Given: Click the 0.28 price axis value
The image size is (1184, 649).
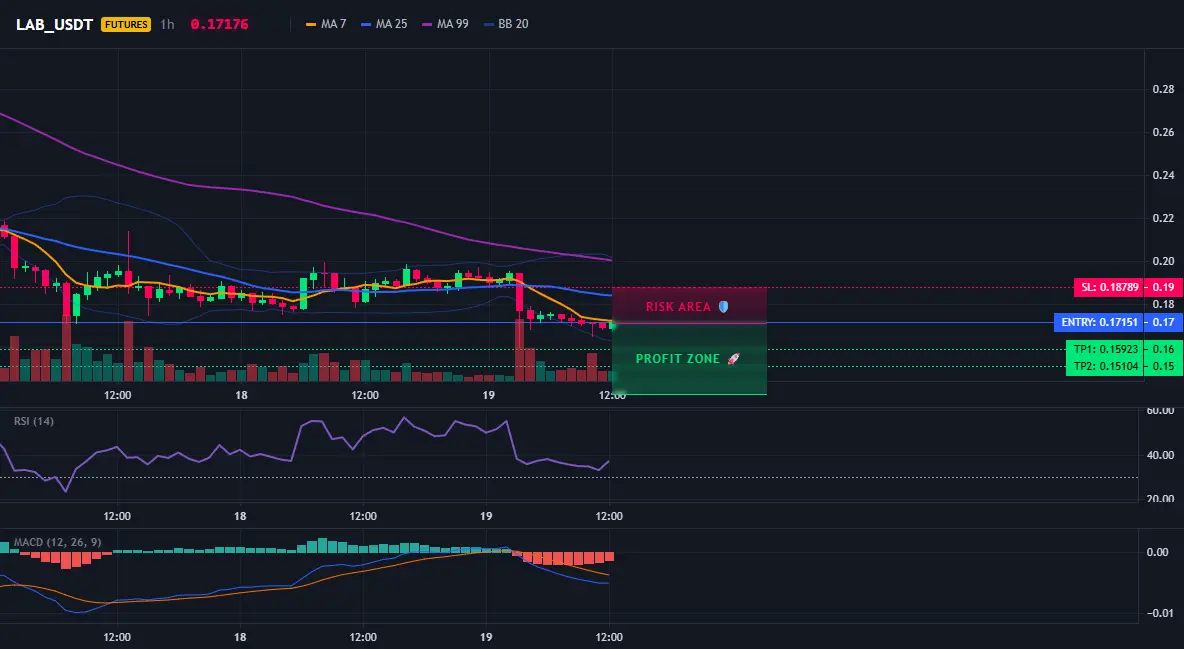Looking at the screenshot, I should 1163,89.
